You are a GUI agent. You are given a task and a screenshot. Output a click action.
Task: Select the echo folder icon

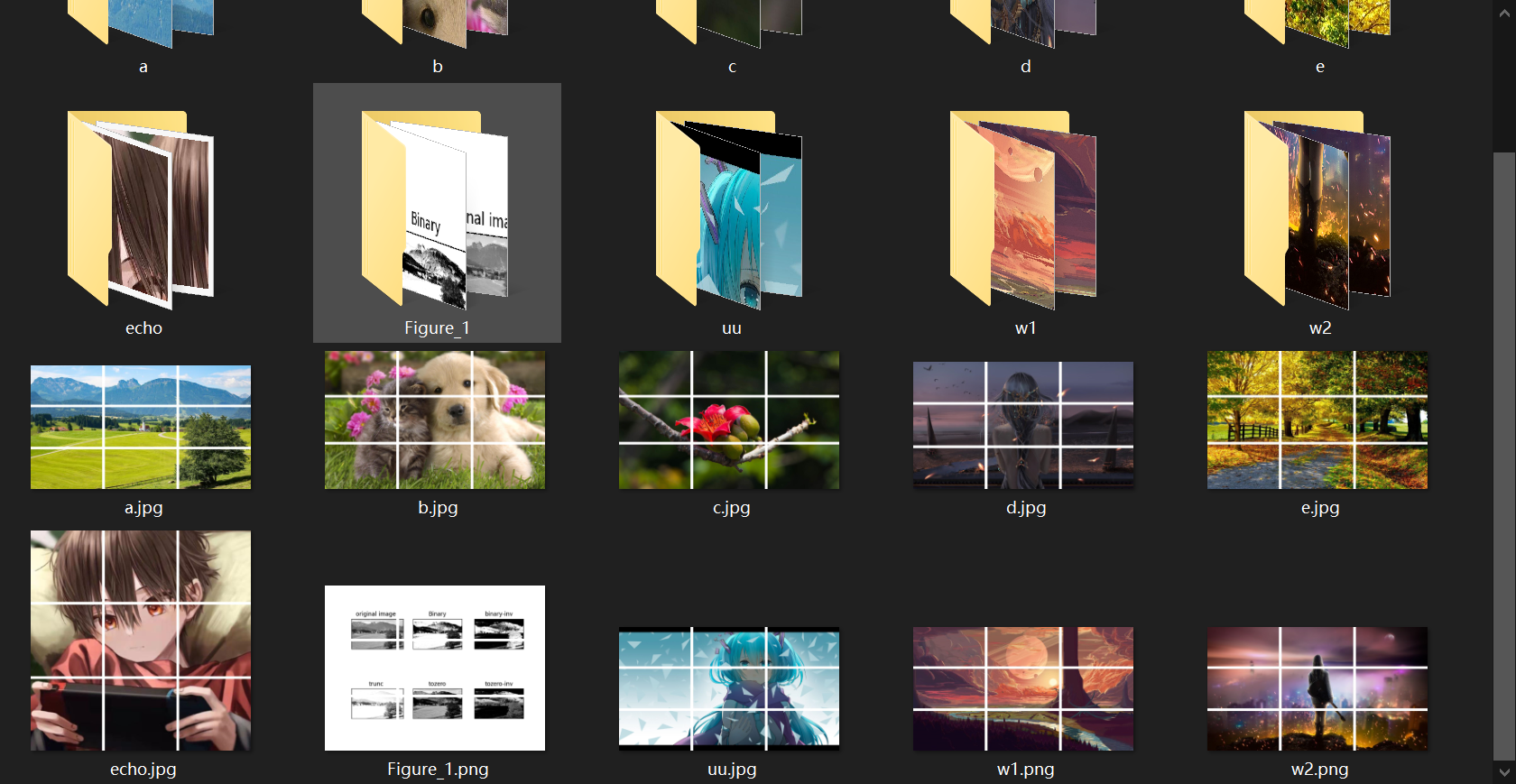[x=142, y=208]
